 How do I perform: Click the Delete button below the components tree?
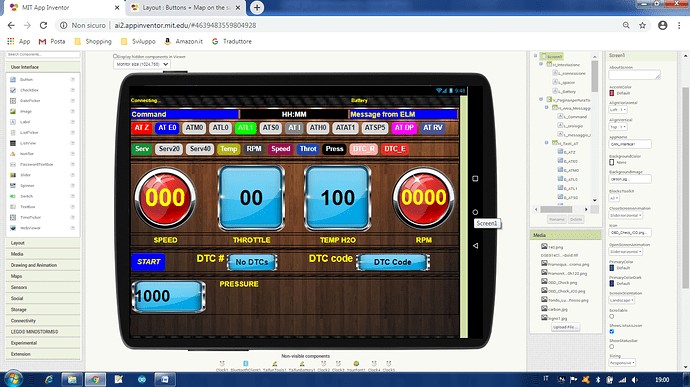(x=576, y=219)
